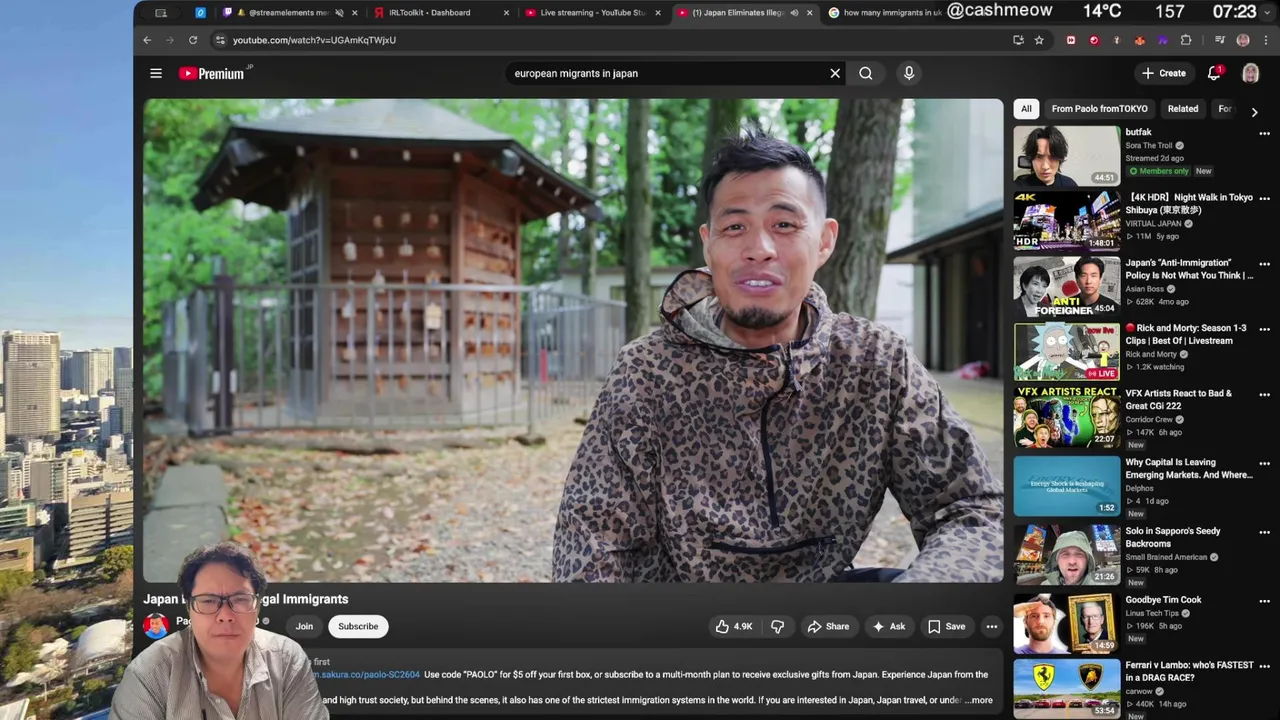Open options for VFX Artists React video
1280x720 pixels.
(1264, 394)
